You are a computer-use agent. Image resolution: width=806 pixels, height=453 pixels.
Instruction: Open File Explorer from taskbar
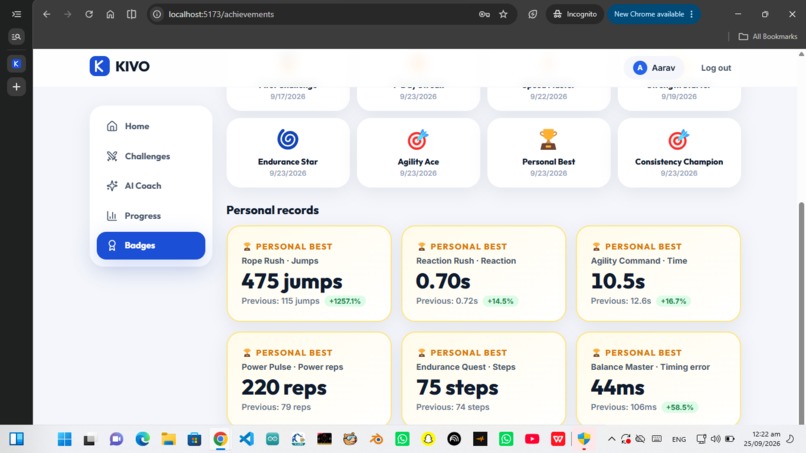click(169, 439)
